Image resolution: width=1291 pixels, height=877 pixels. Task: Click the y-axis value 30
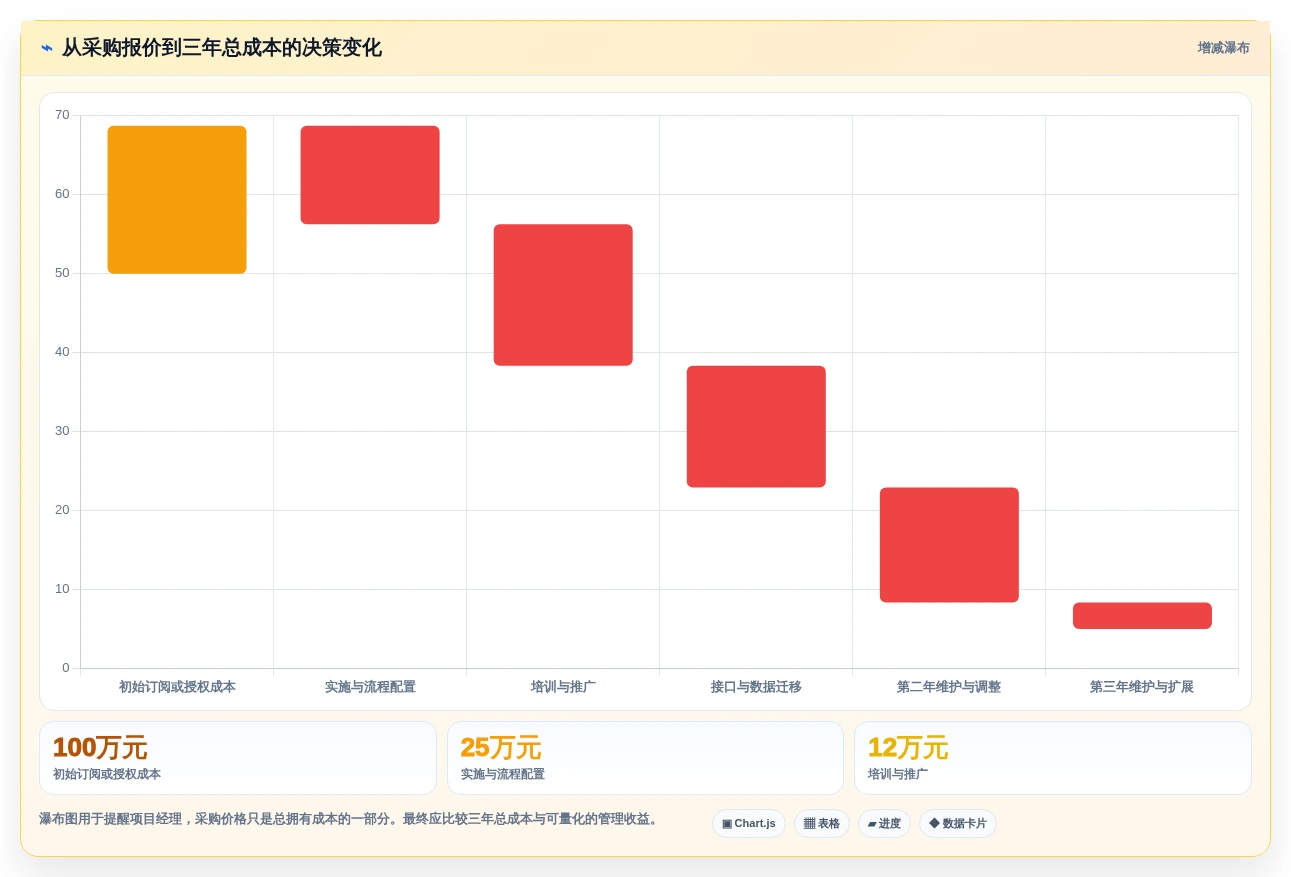point(62,431)
